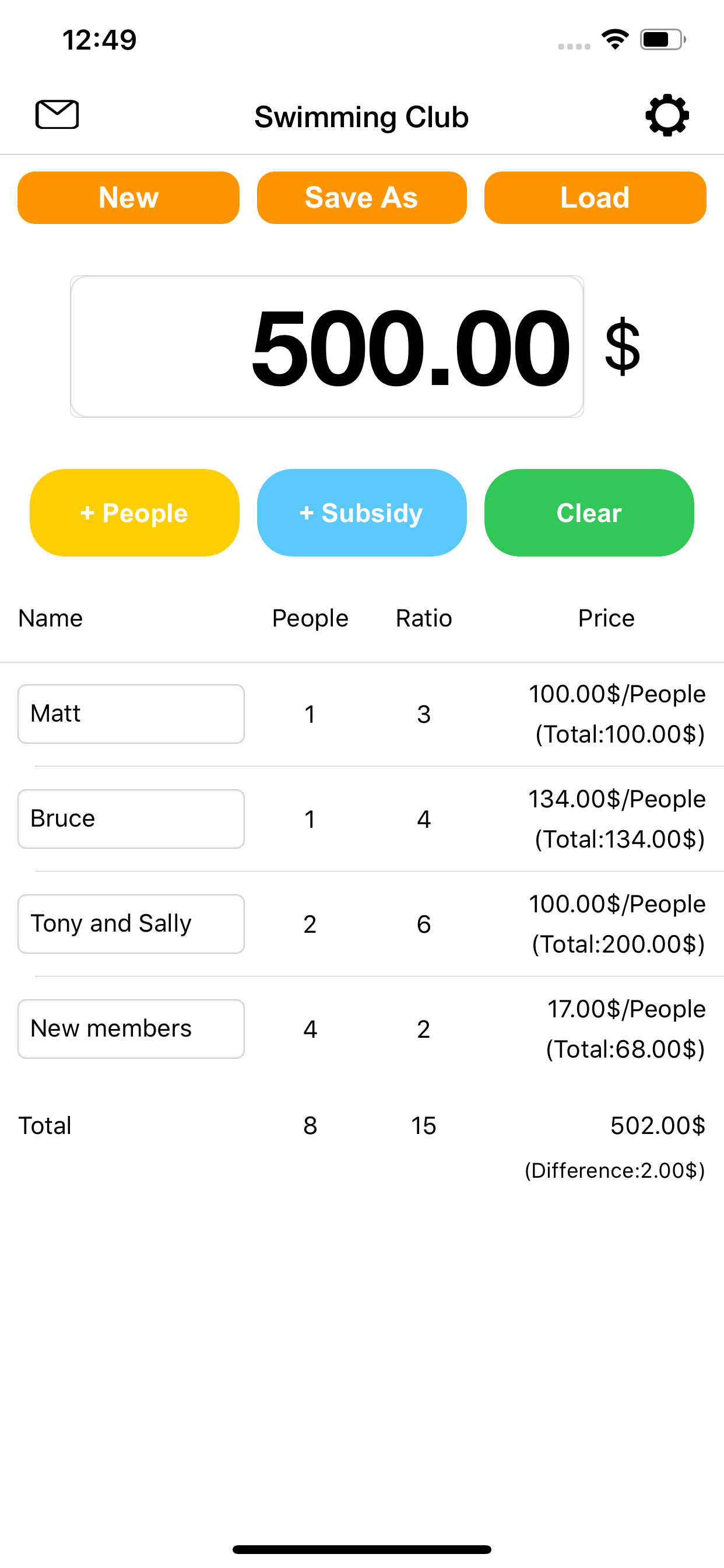Tap the New button
The width and height of the screenshot is (724, 1568).
click(128, 198)
